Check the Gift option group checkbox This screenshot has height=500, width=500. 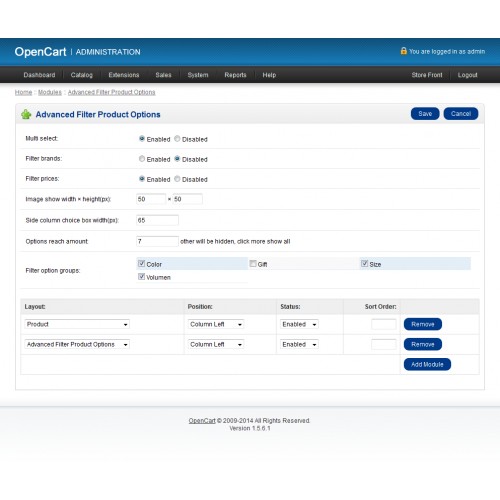point(253,264)
